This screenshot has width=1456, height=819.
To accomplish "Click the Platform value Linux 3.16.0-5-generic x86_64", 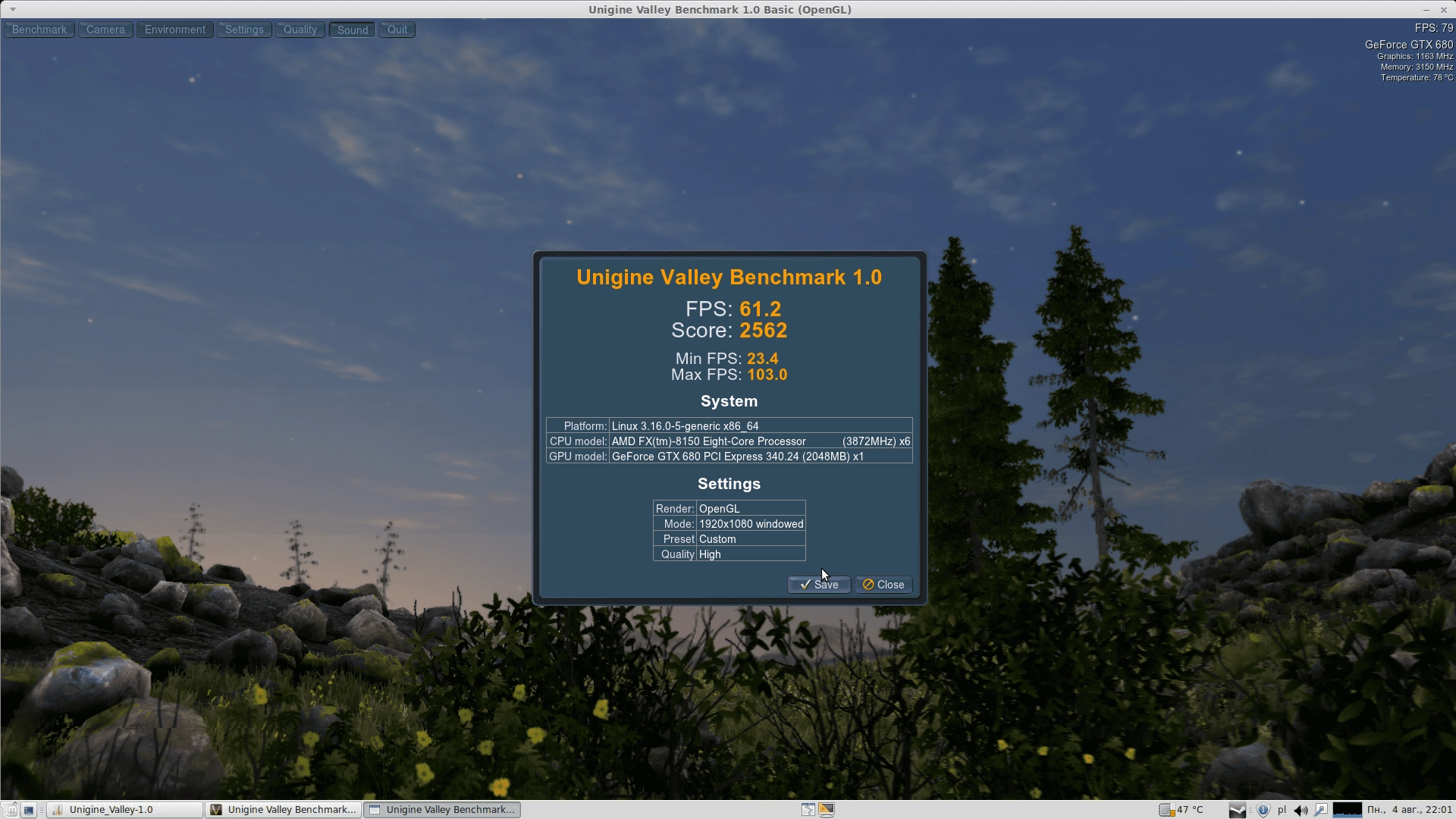I will (x=761, y=425).
